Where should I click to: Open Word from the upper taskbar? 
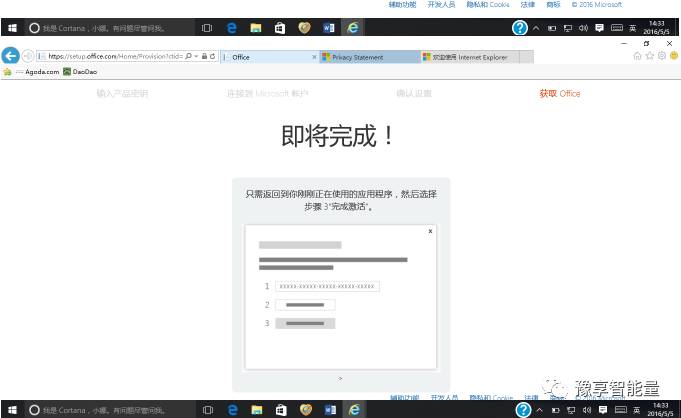tap(329, 28)
